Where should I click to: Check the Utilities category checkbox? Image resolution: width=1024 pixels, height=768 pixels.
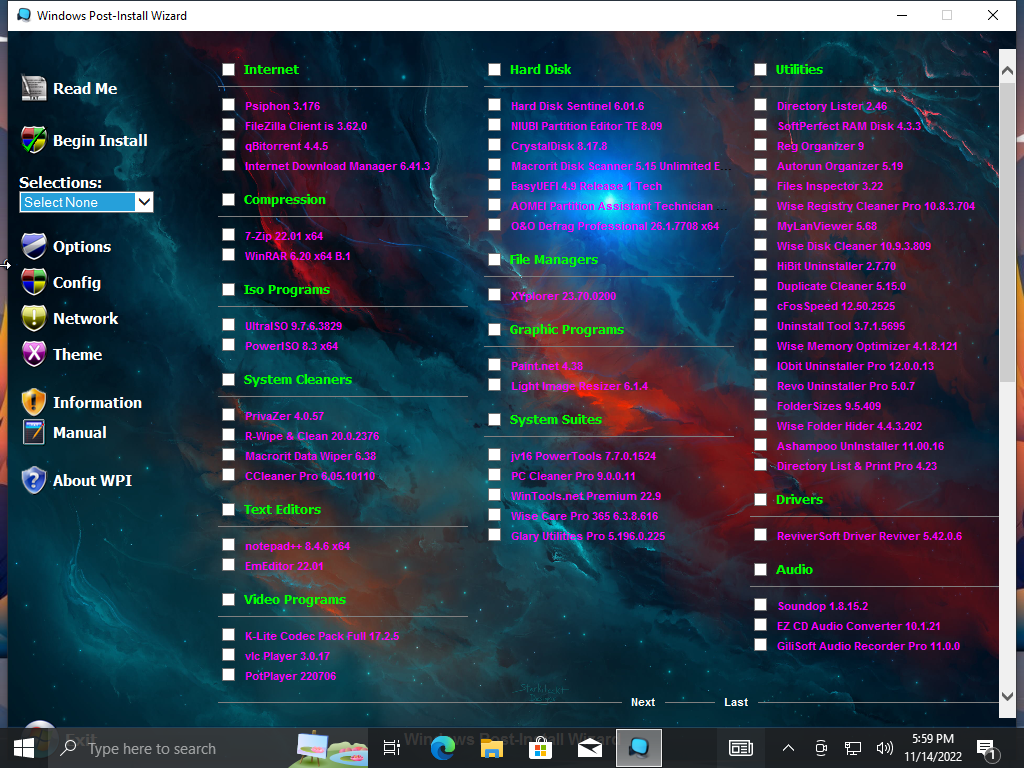tap(760, 69)
